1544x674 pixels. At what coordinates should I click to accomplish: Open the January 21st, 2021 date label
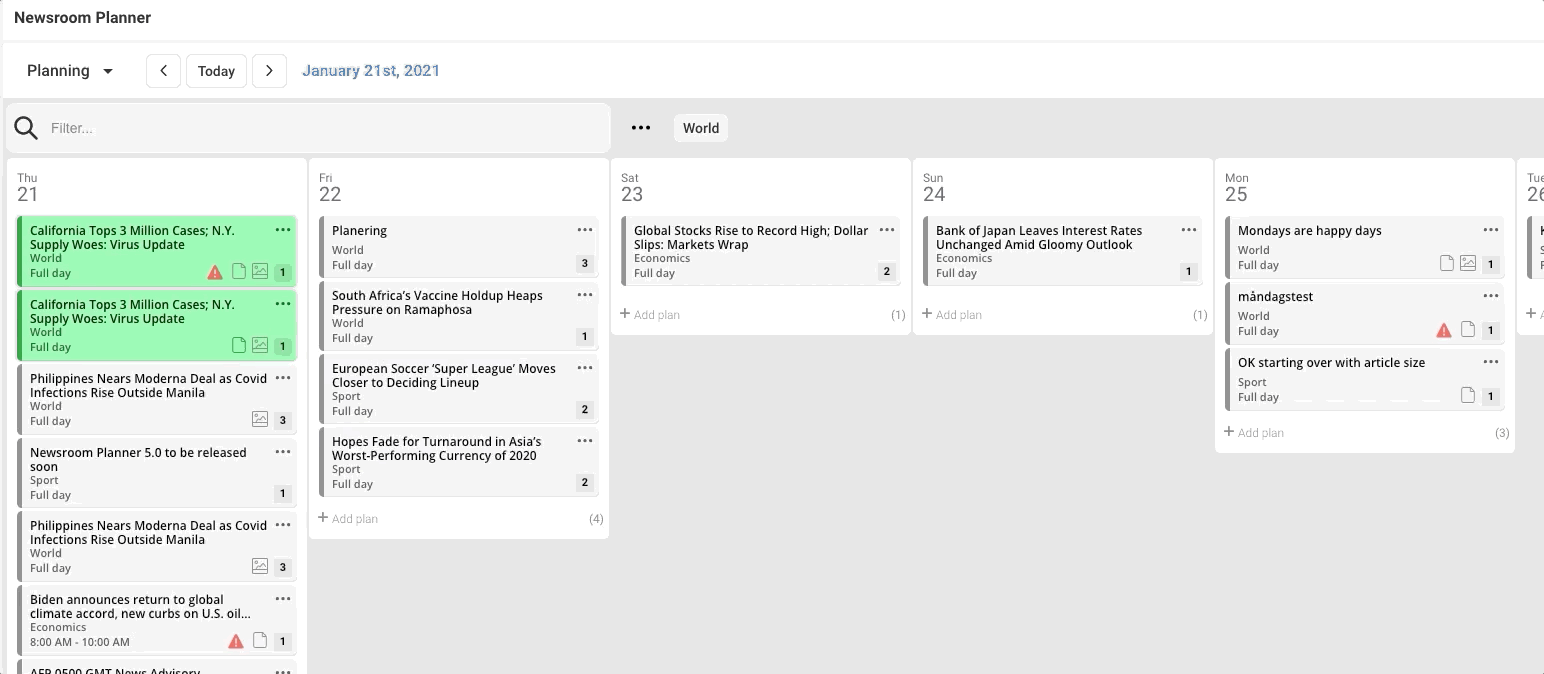tap(371, 71)
